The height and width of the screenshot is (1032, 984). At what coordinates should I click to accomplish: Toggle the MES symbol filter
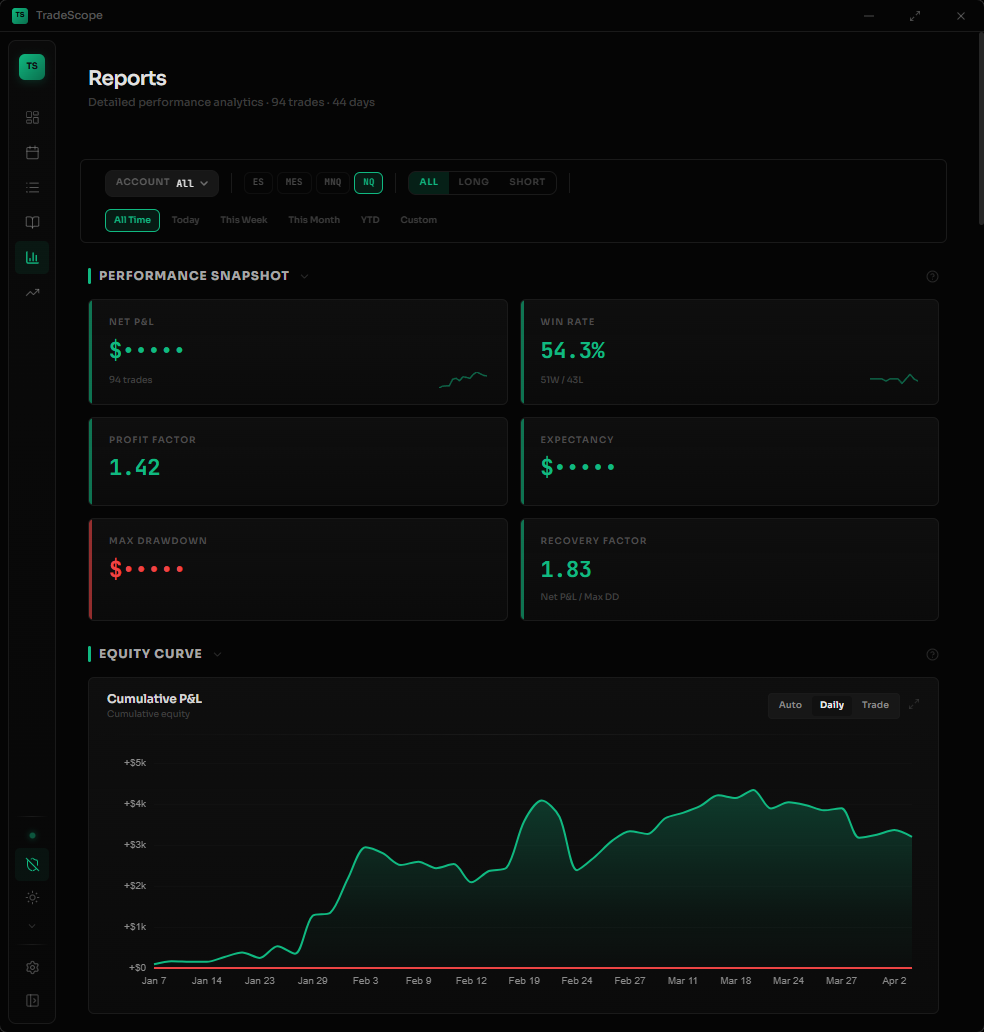(x=294, y=182)
